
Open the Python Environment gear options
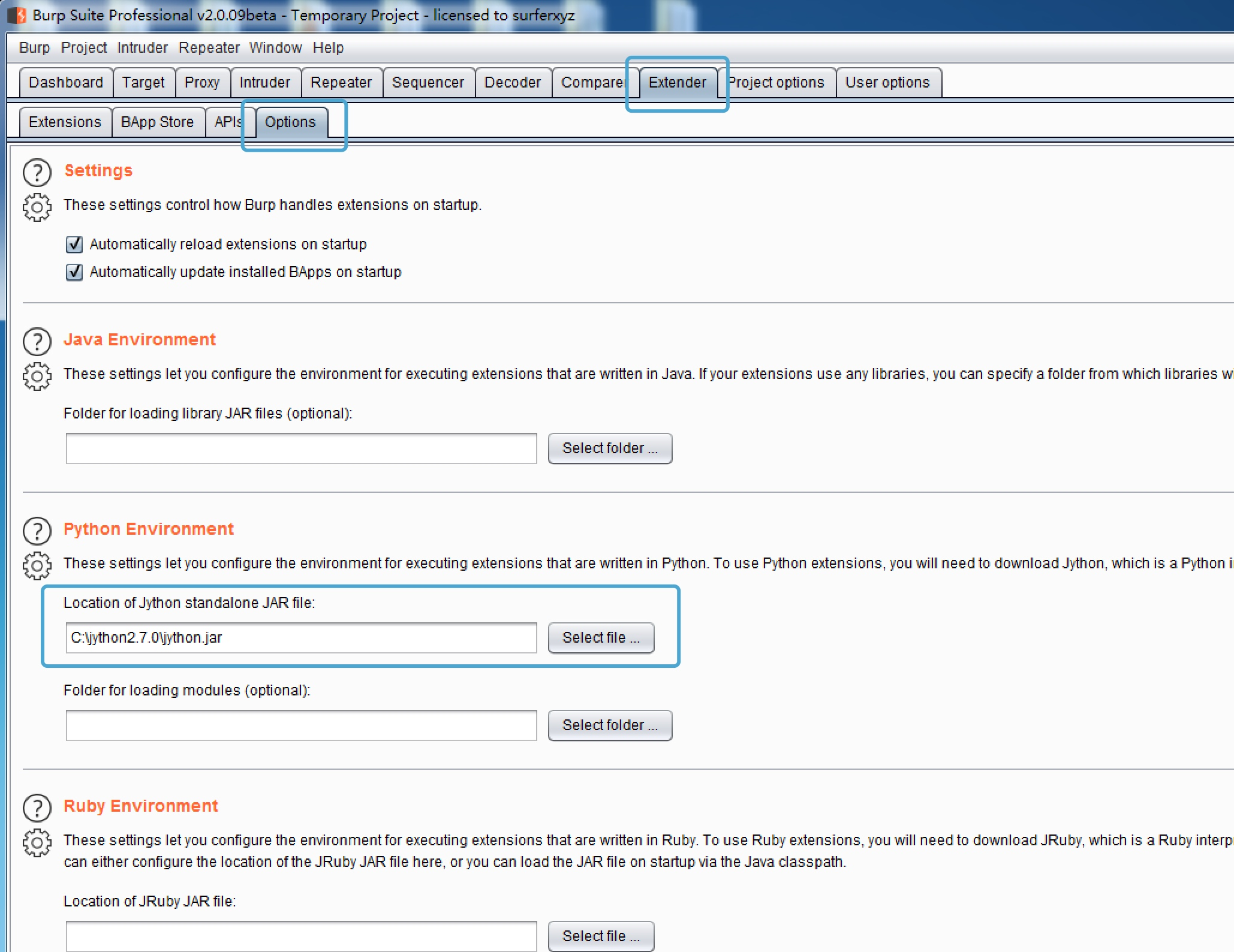[x=37, y=566]
